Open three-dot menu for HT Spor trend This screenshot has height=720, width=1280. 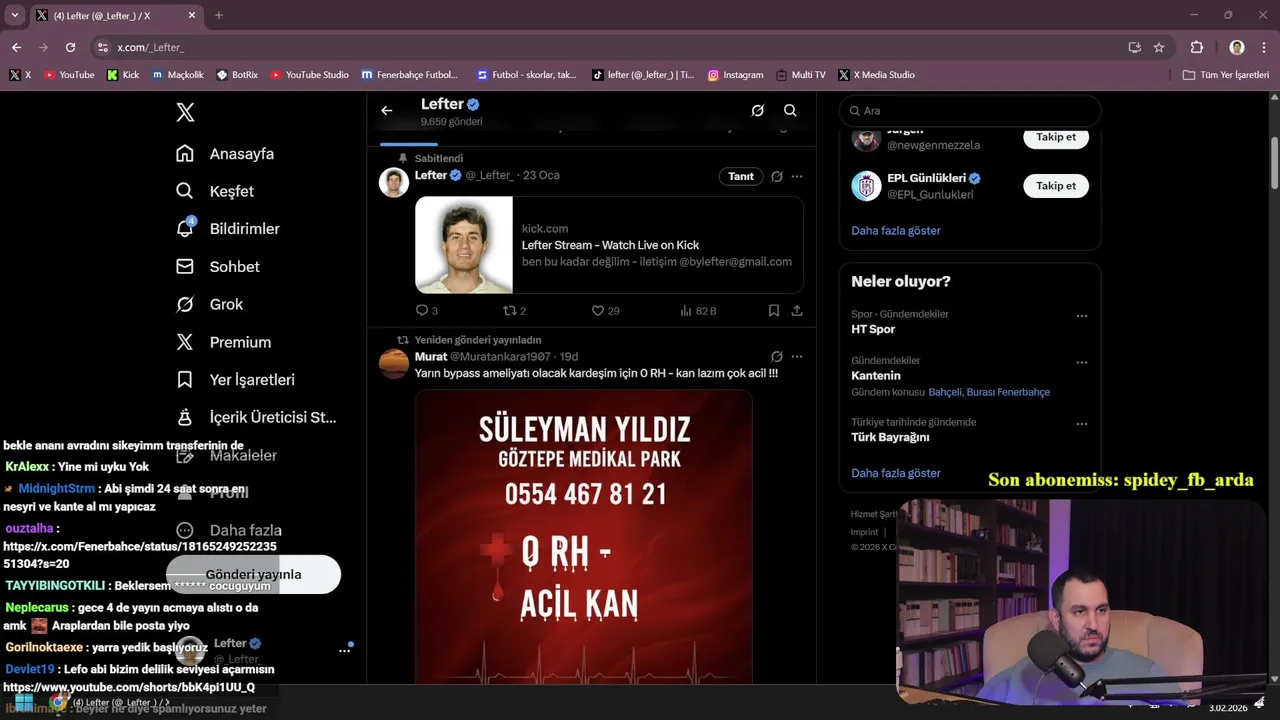click(1081, 316)
